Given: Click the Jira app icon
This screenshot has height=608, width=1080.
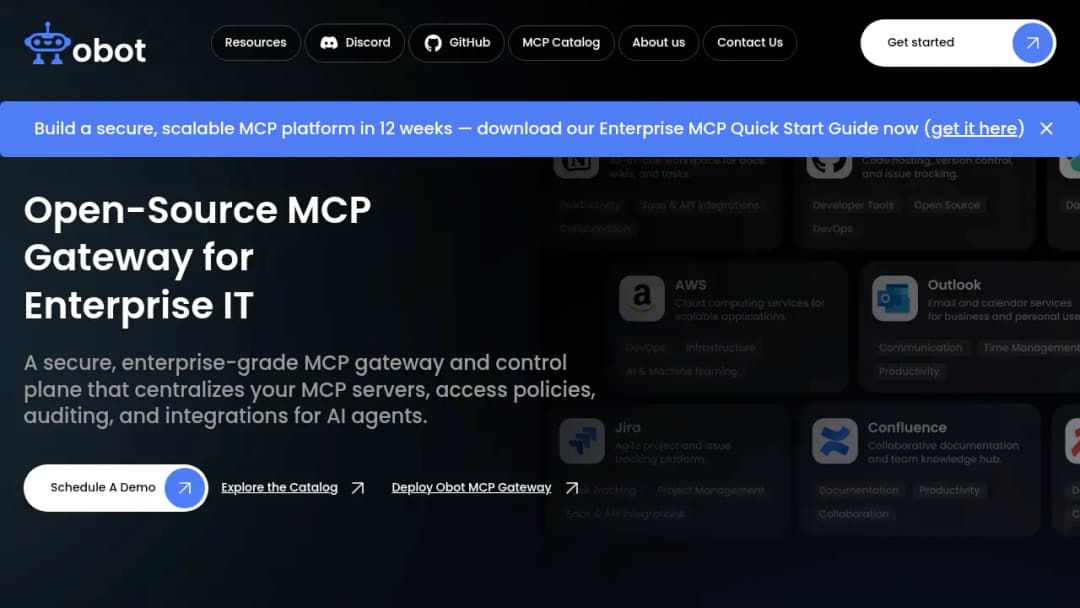Looking at the screenshot, I should 582,441.
